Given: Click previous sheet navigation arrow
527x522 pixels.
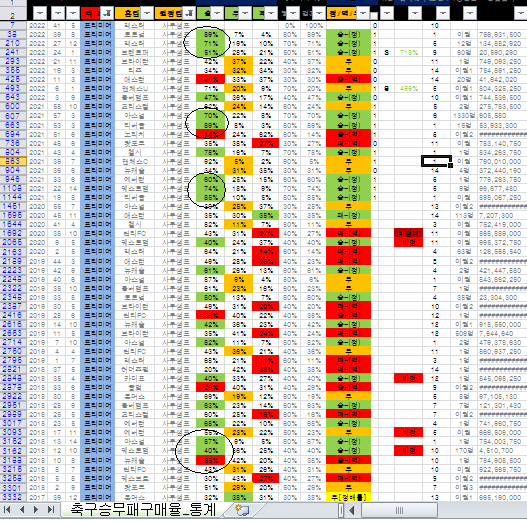Looking at the screenshot, I should (x=22, y=510).
